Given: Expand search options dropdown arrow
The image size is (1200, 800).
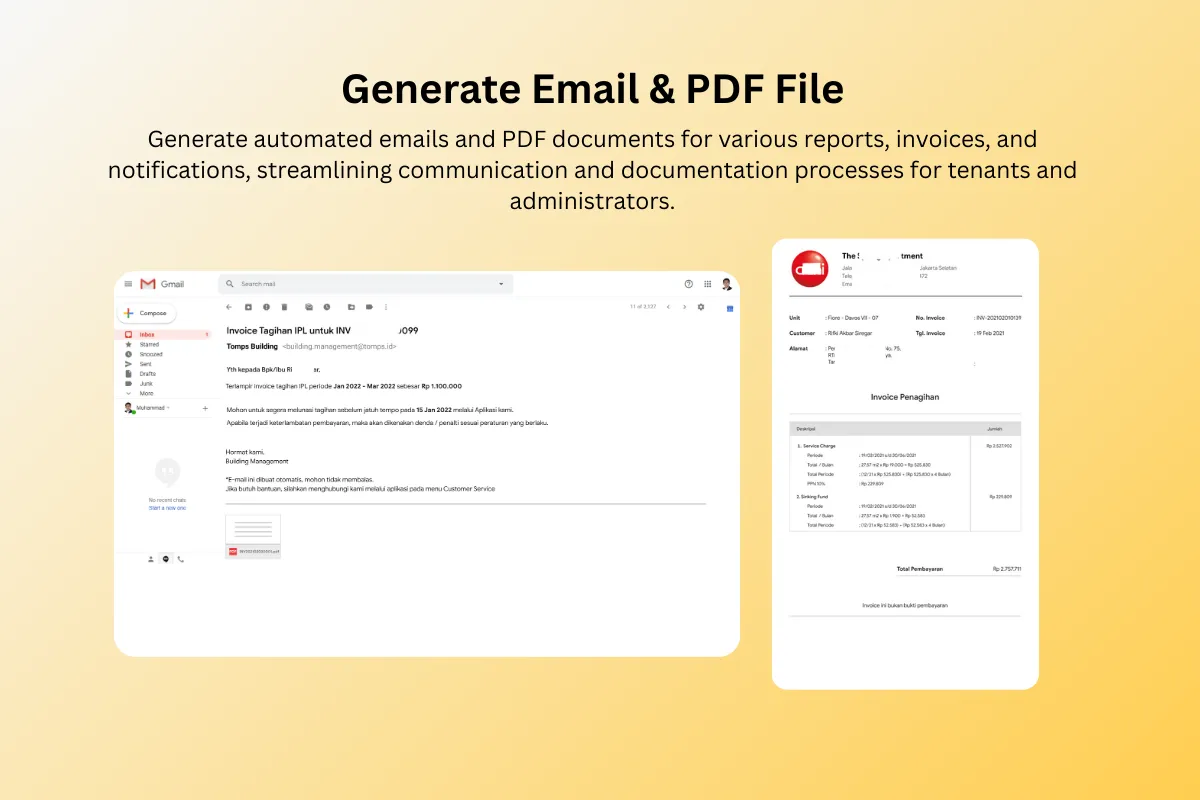Looking at the screenshot, I should [x=501, y=284].
